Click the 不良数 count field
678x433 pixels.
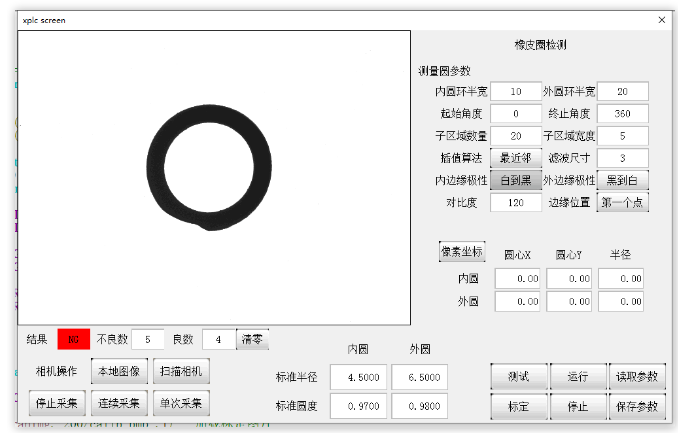pyautogui.click(x=148, y=340)
